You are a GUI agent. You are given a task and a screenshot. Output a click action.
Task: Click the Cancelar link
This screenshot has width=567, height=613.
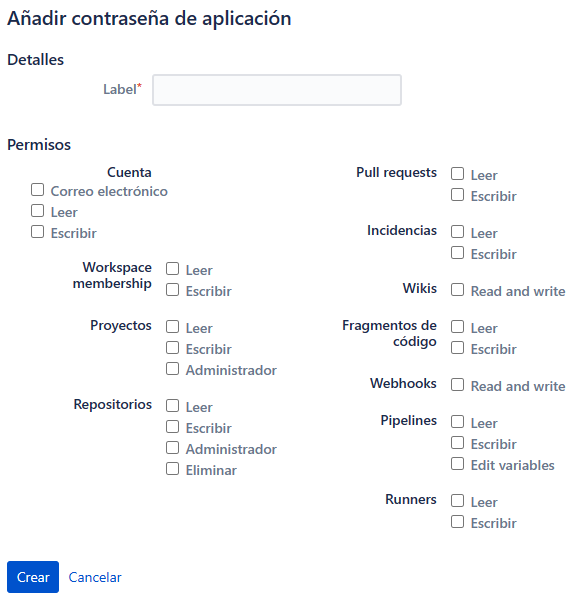point(95,577)
